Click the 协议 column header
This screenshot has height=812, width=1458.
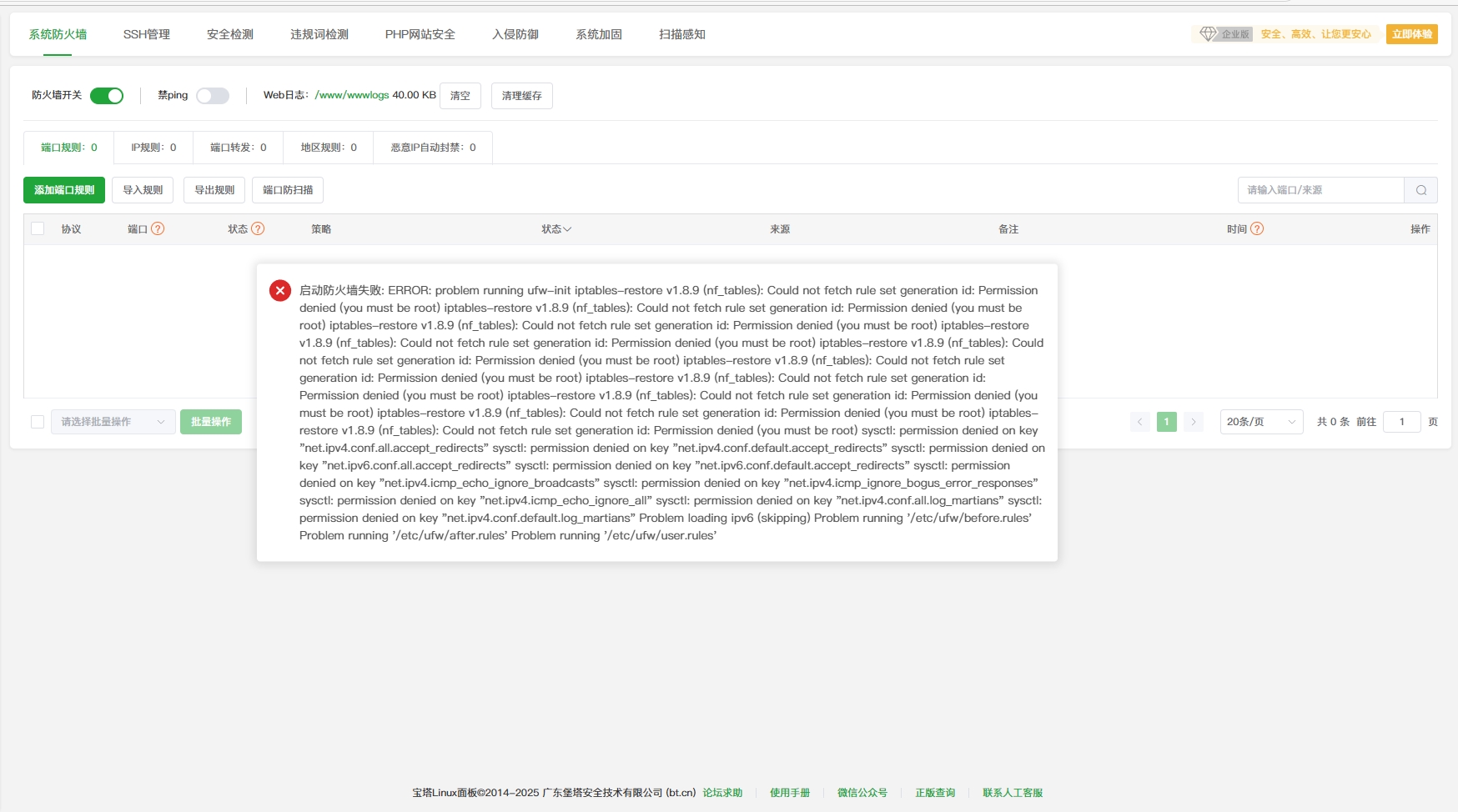pos(71,229)
